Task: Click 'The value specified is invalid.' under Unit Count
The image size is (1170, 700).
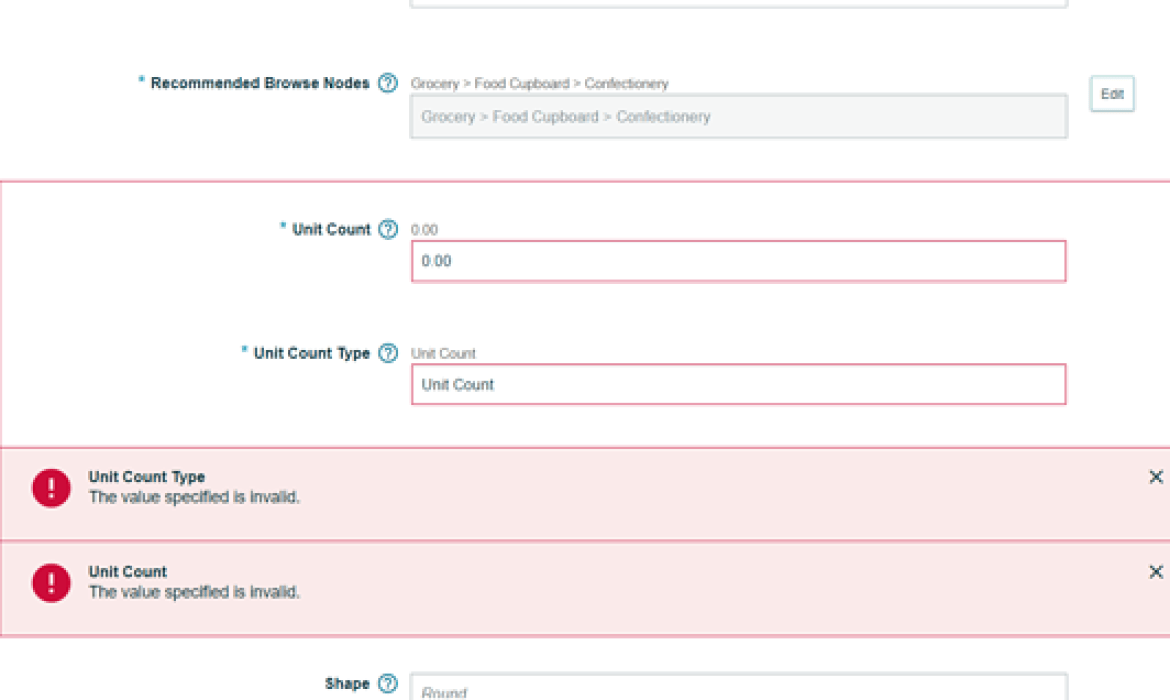Action: click(194, 592)
